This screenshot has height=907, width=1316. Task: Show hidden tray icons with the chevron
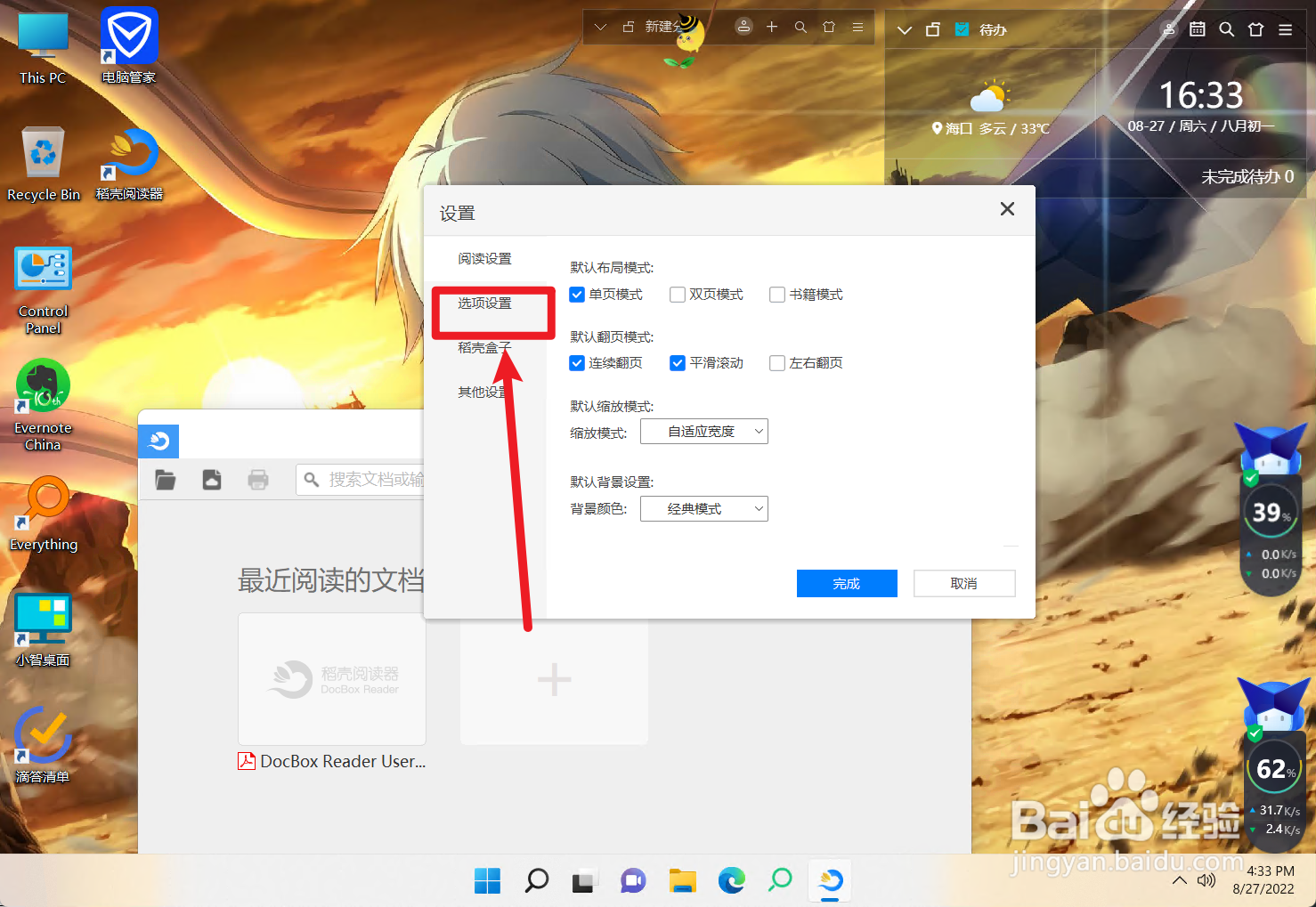(1179, 880)
